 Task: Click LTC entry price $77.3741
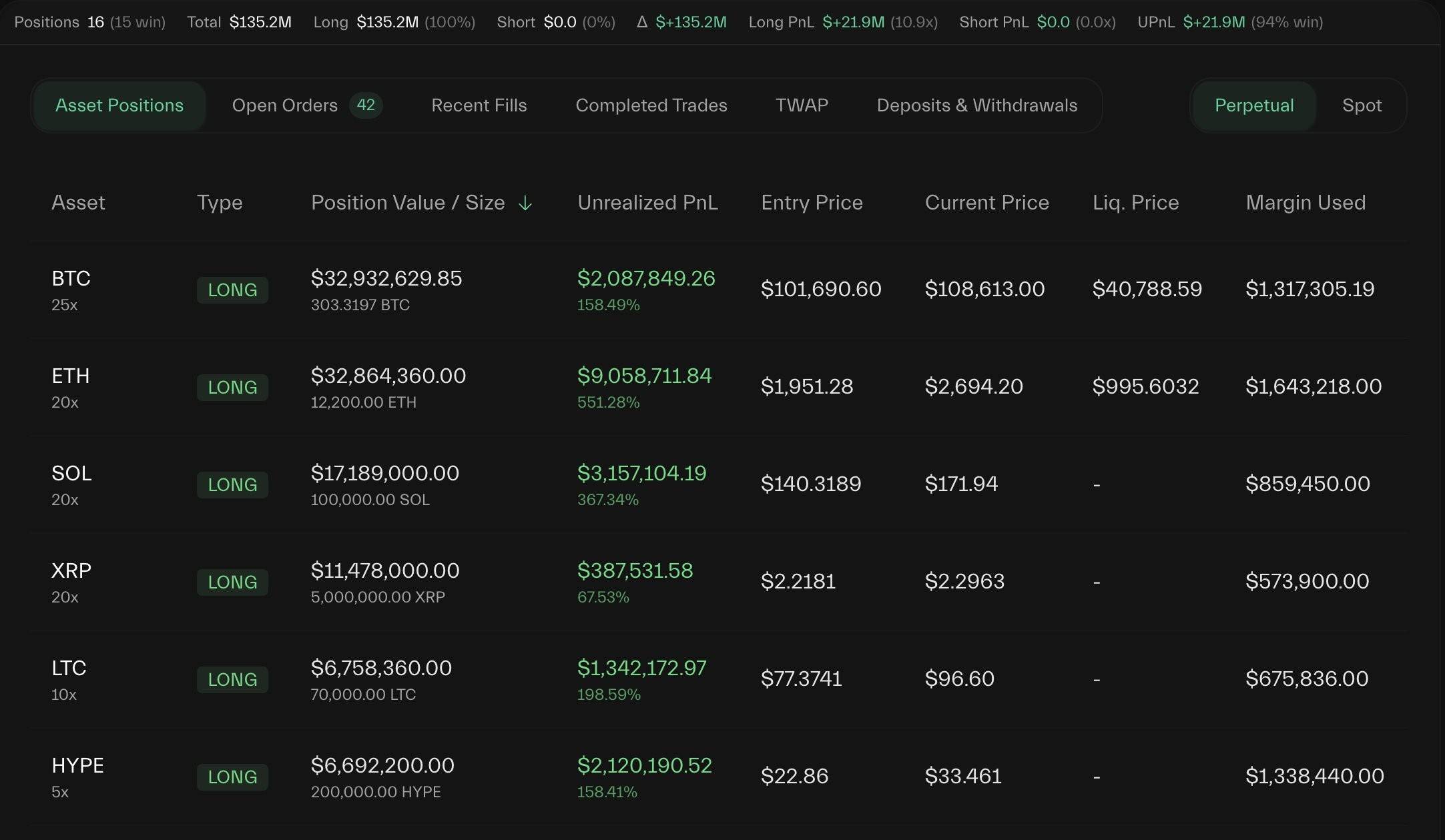pyautogui.click(x=801, y=679)
